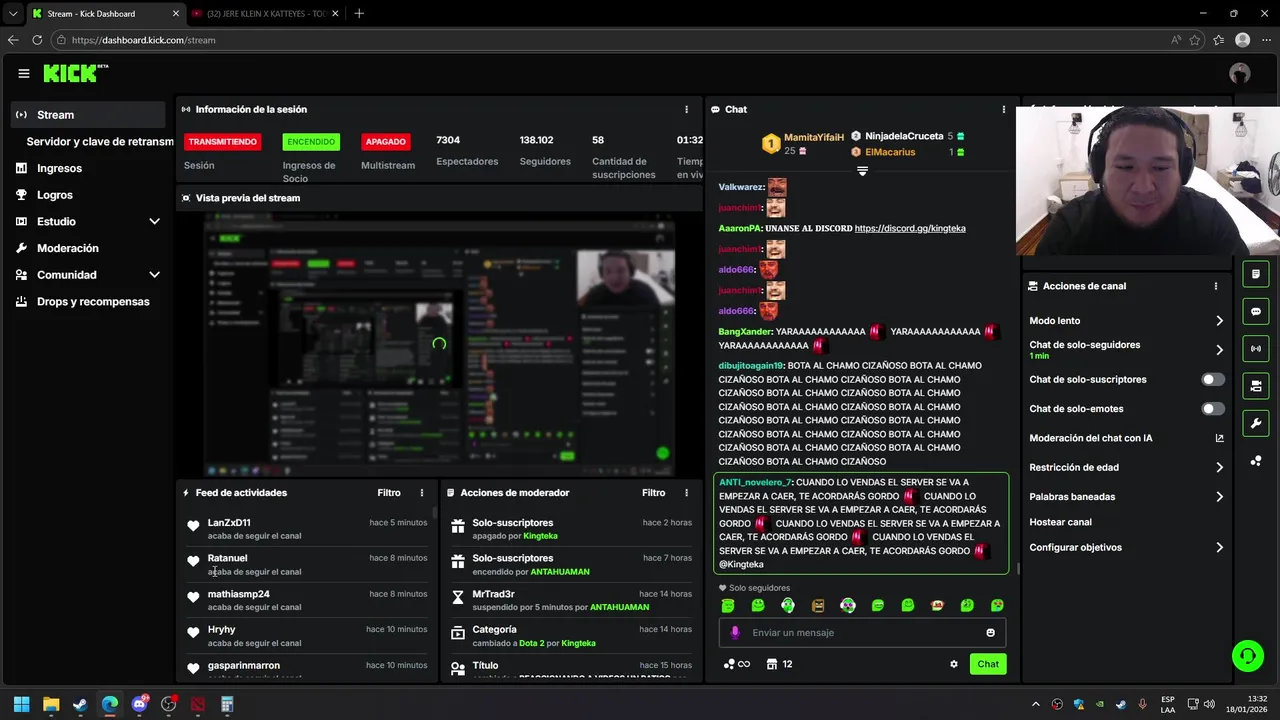Screen dimensions: 1280x720
Task: Click the browser address bar URL
Action: pos(143,40)
